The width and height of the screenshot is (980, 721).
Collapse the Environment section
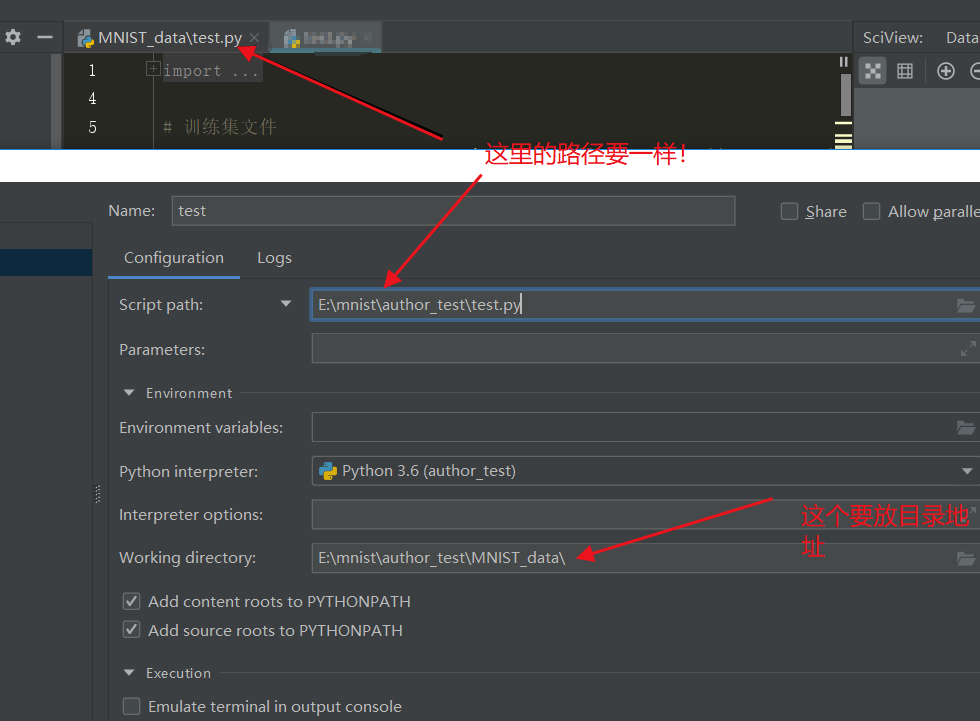click(128, 392)
